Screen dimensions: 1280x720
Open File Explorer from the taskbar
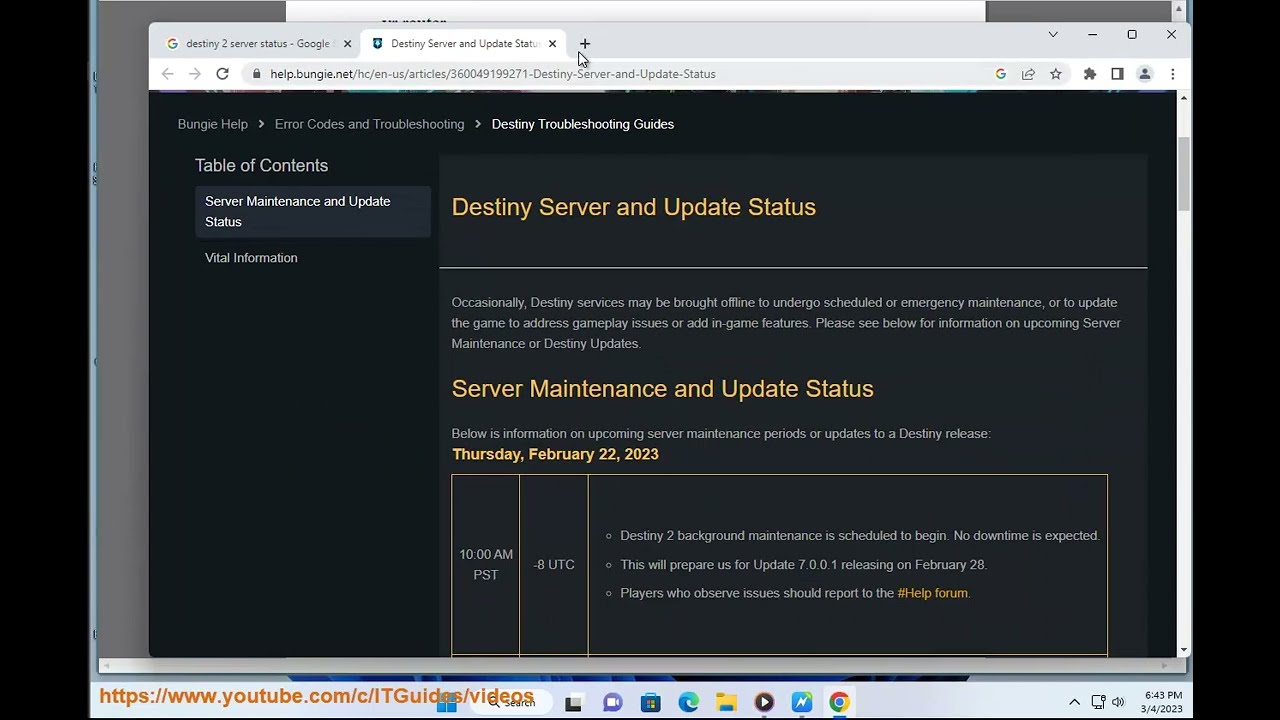pyautogui.click(x=726, y=703)
